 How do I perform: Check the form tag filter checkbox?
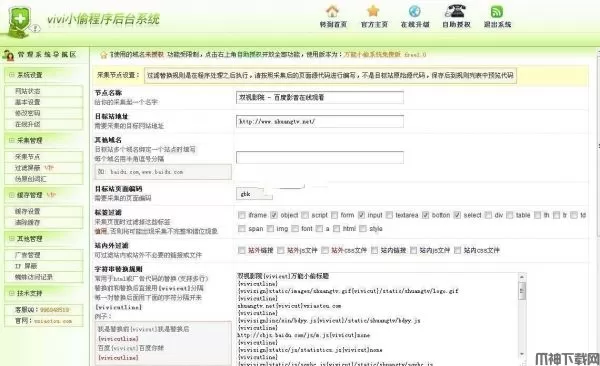point(334,215)
